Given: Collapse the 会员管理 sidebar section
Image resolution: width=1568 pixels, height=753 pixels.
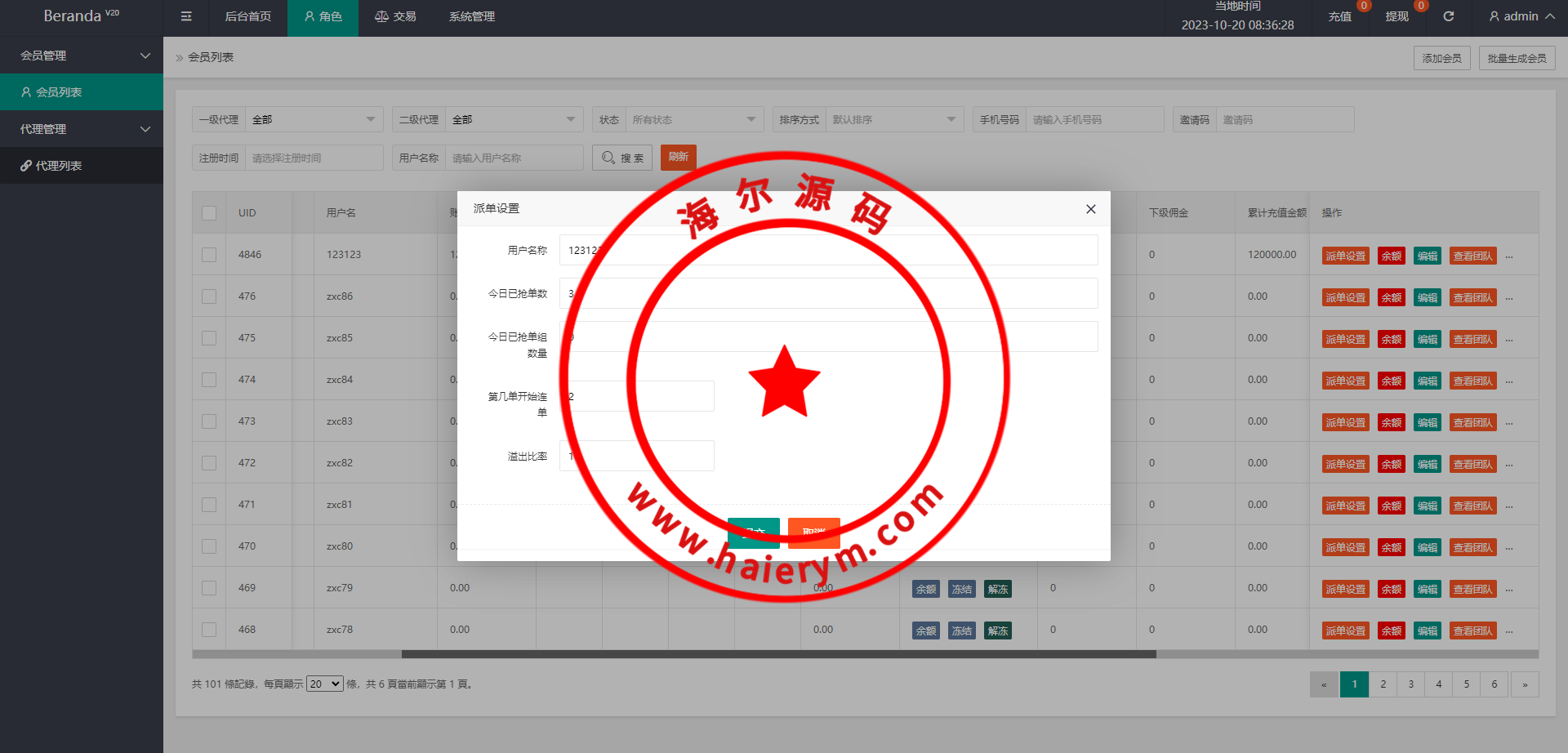Looking at the screenshot, I should point(82,56).
